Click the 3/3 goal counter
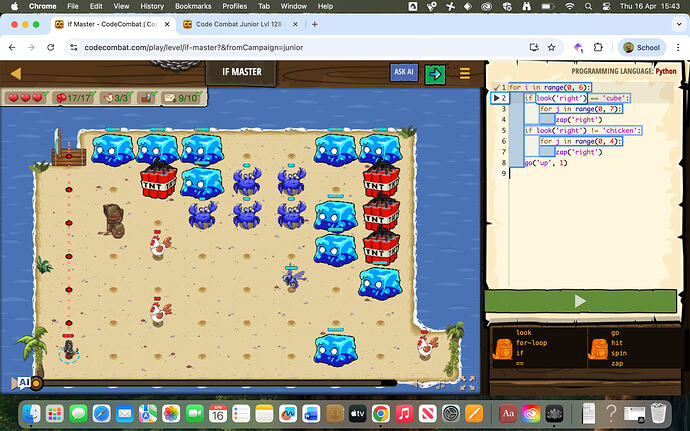Image resolution: width=690 pixels, height=431 pixels. point(117,97)
